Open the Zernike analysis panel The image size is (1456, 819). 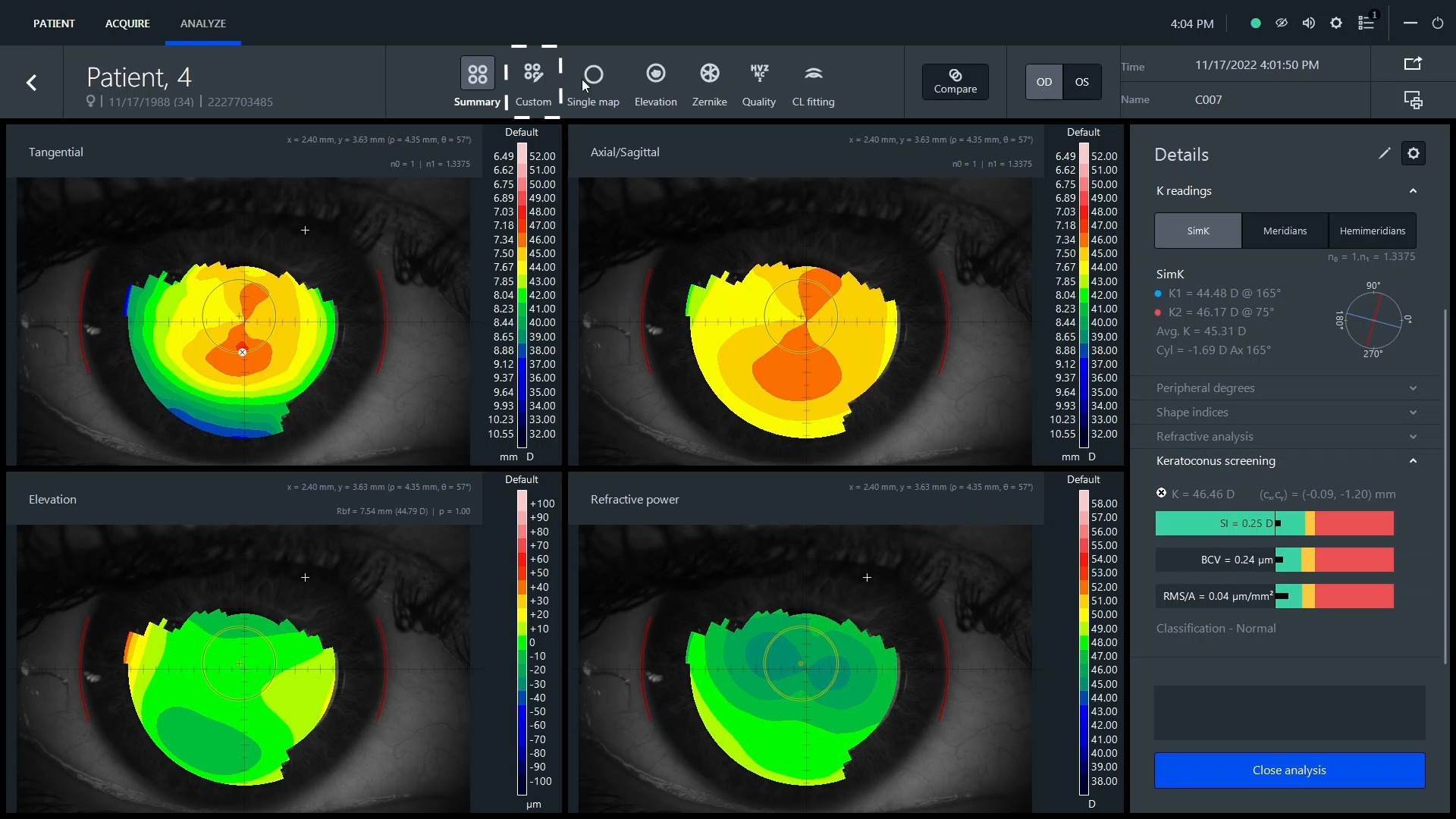(709, 82)
